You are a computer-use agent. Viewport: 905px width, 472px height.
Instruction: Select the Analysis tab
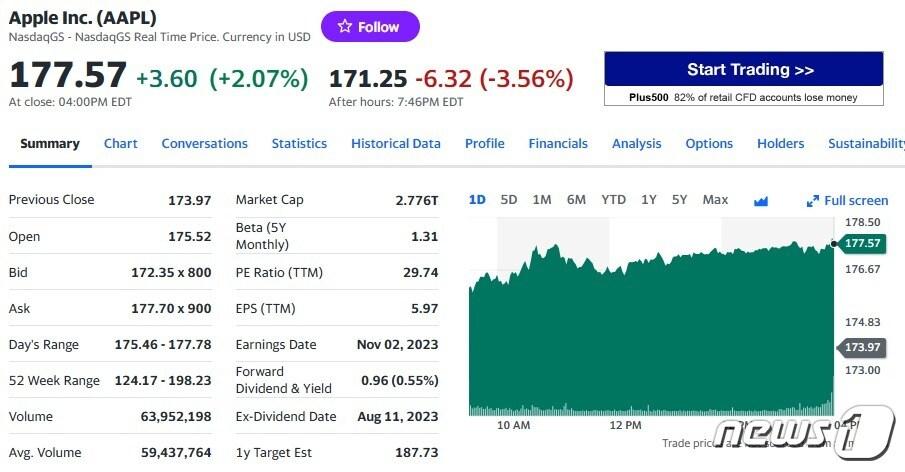pos(636,144)
